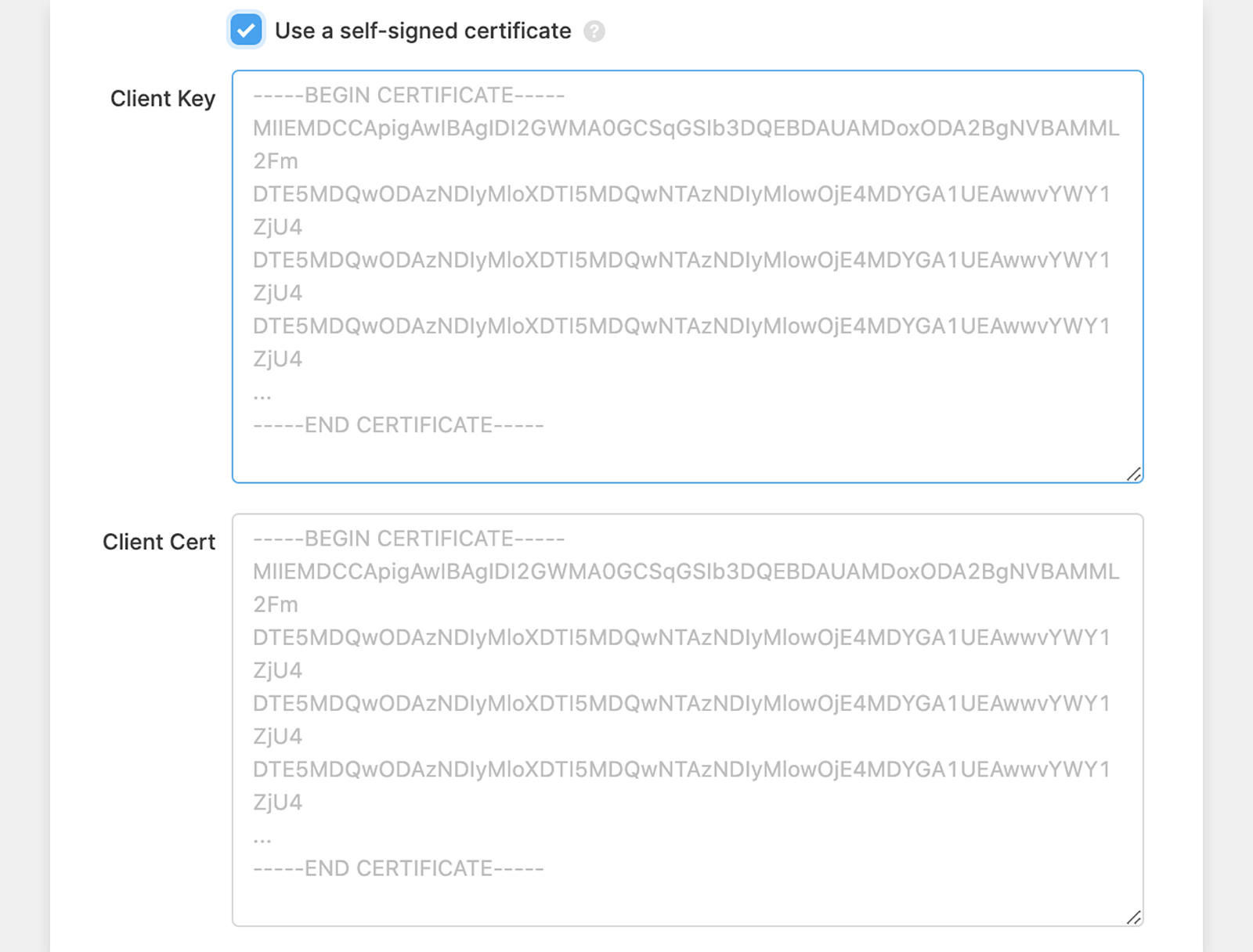The height and width of the screenshot is (952, 1253).
Task: Click BEGIN CERTIFICATE line in Client Cert
Action: [409, 539]
